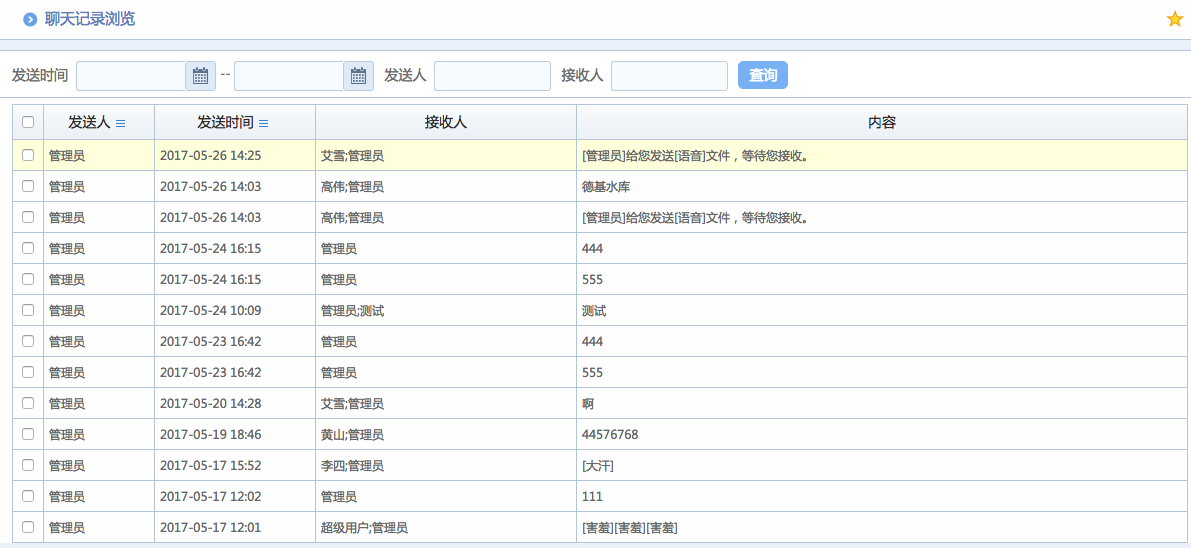
Task: Open the 发送人 column menu icon
Action: (x=121, y=123)
